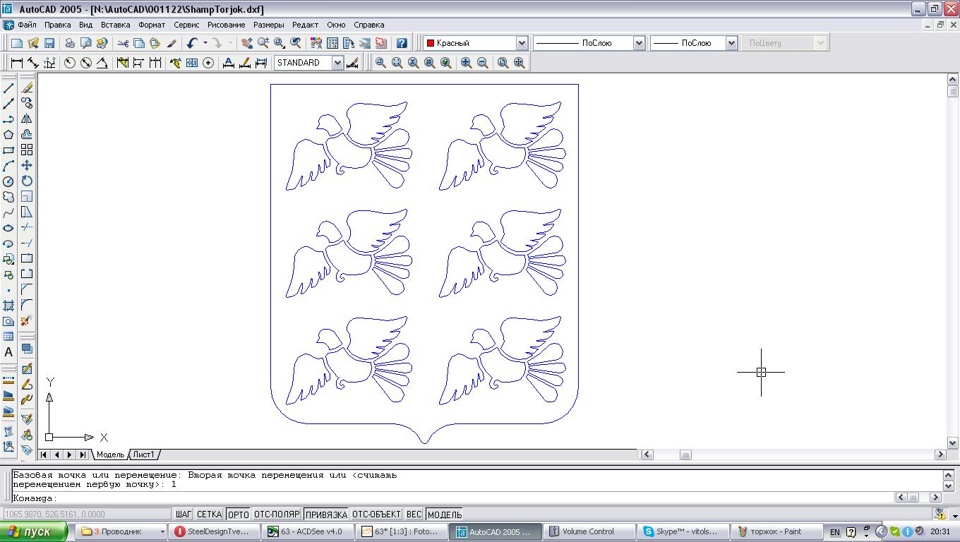Click the Windows пуск Start button
Image resolution: width=960 pixels, height=542 pixels.
tap(35, 531)
